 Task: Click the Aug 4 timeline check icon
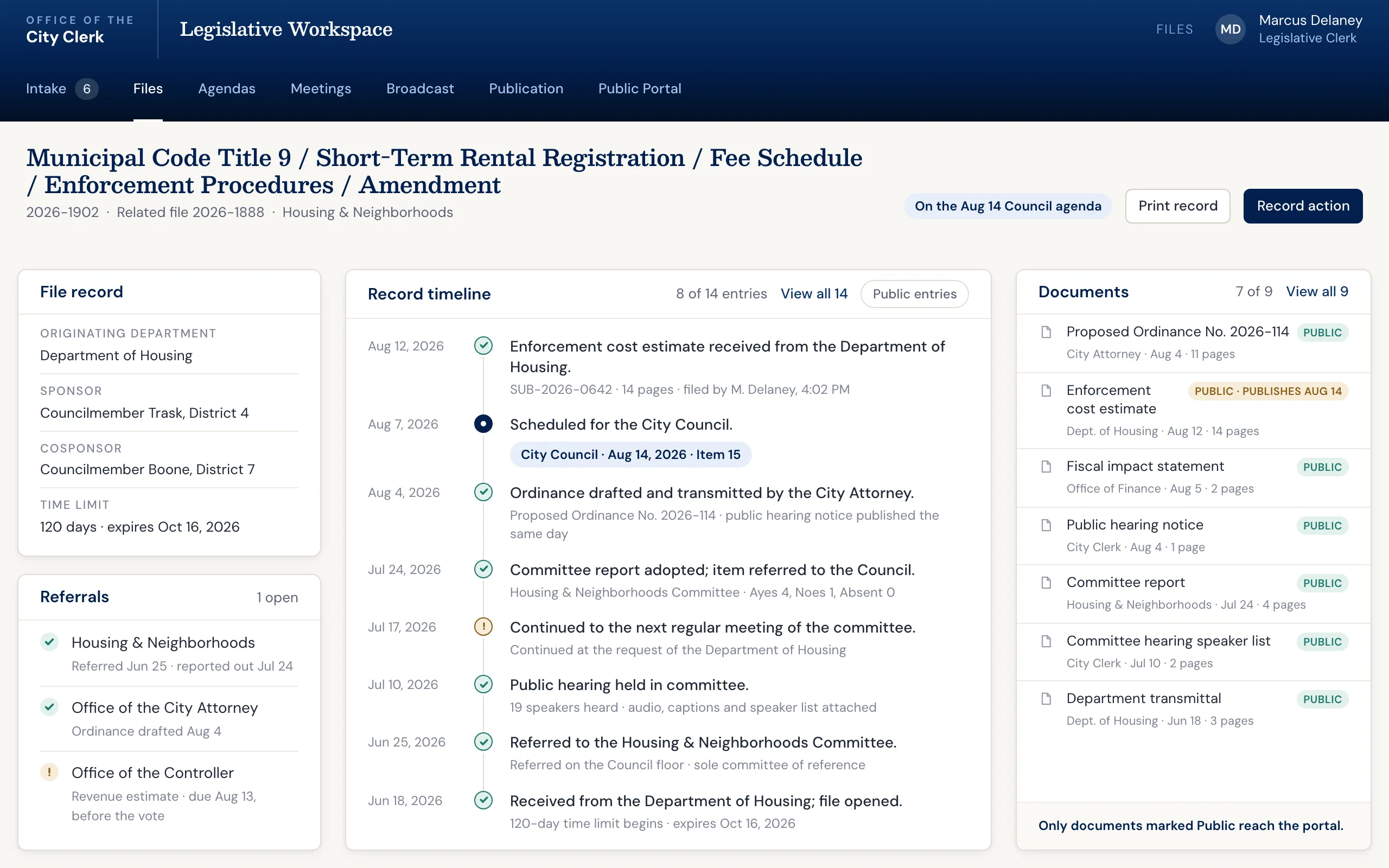click(x=483, y=492)
